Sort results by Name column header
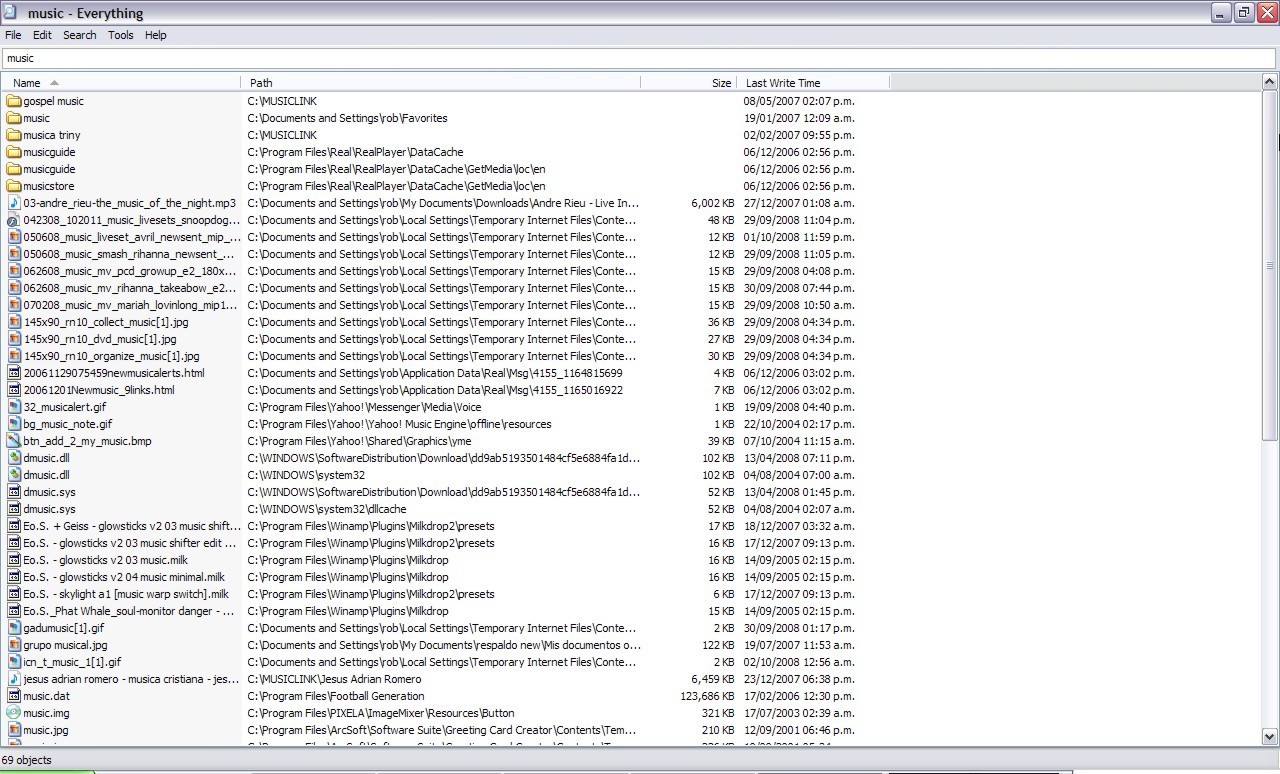This screenshot has height=774, width=1280. [x=27, y=83]
